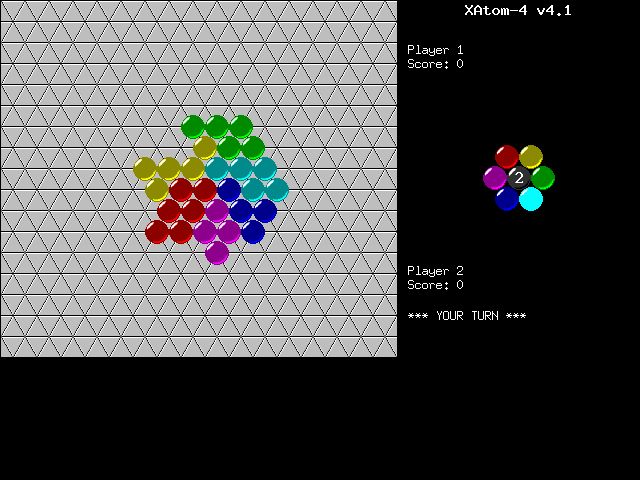Viewport: 640px width, 480px height.
Task: Select the leftmost red ball in bottom red row
Action: coord(157,232)
